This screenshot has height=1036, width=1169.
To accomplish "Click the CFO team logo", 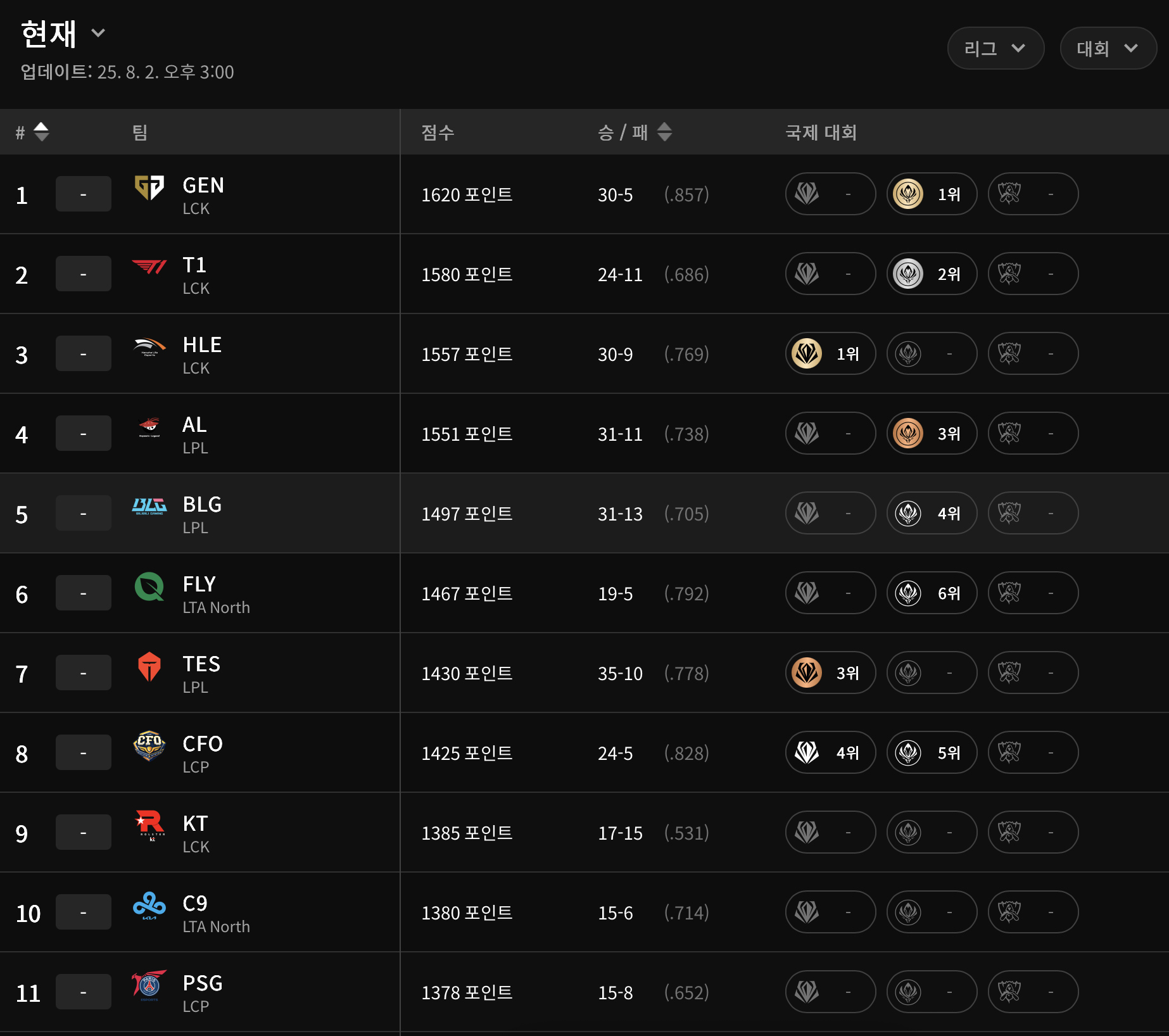I will pyautogui.click(x=149, y=746).
